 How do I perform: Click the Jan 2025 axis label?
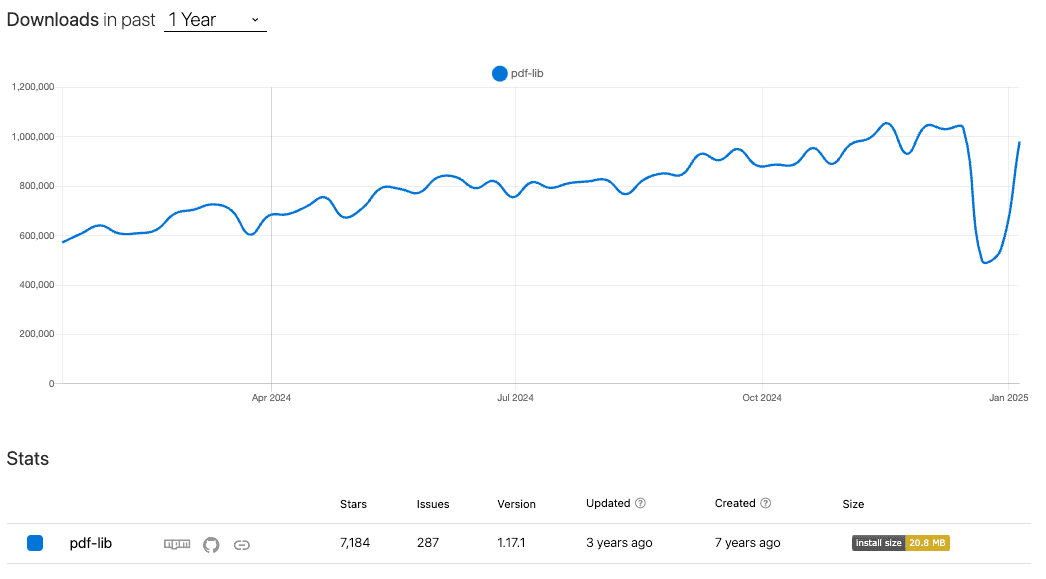tap(1009, 398)
